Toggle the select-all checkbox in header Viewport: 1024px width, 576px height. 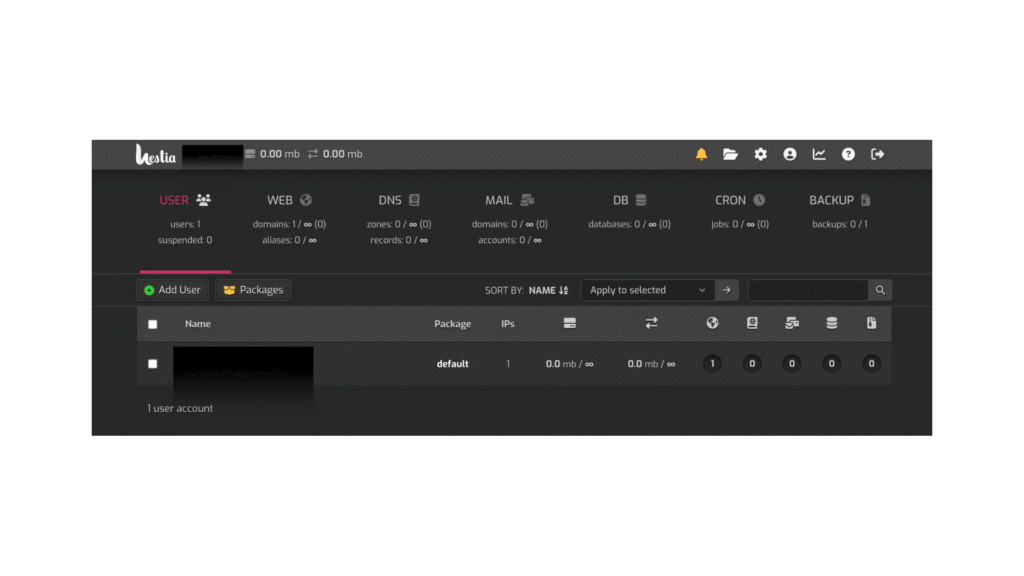click(x=153, y=324)
